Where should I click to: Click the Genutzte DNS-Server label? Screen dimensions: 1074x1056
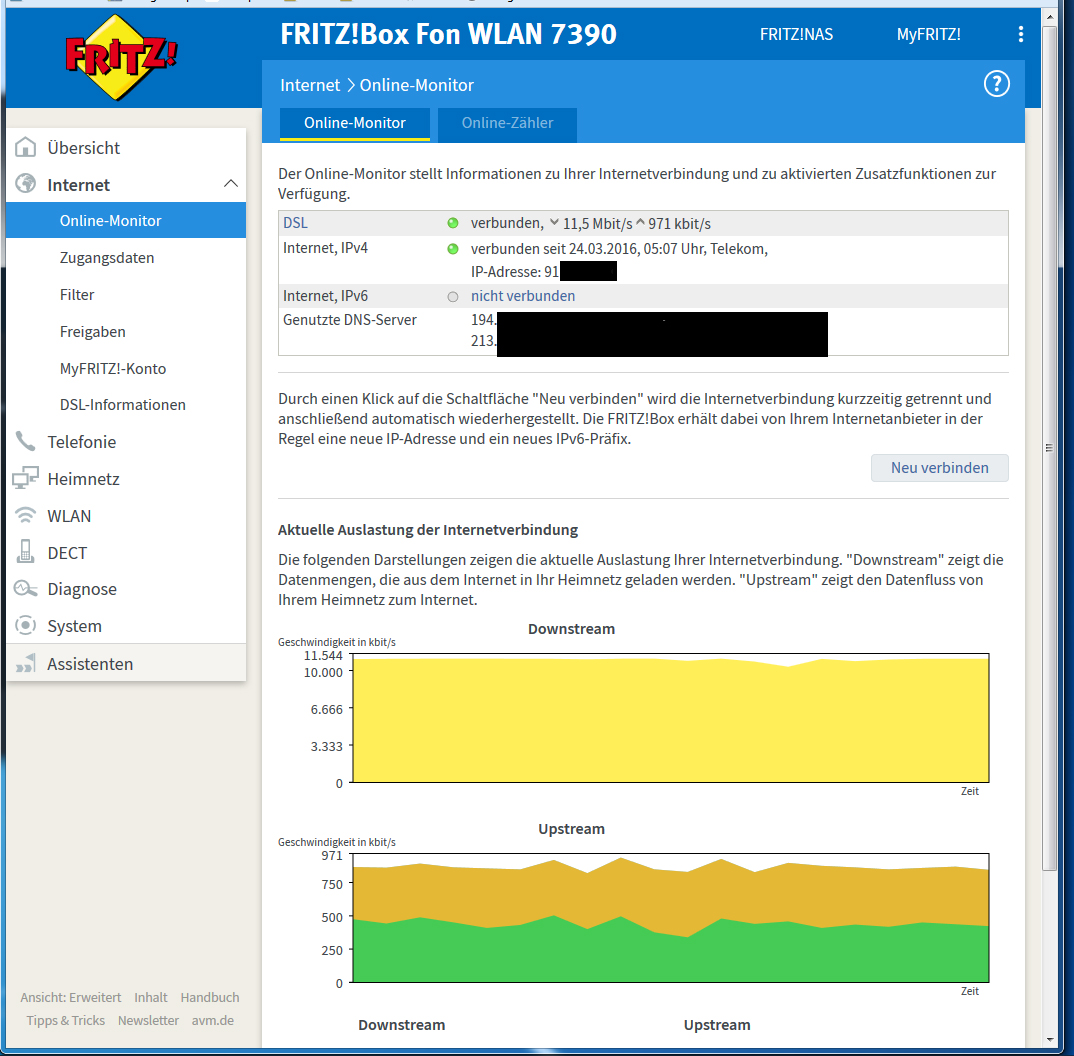349,320
